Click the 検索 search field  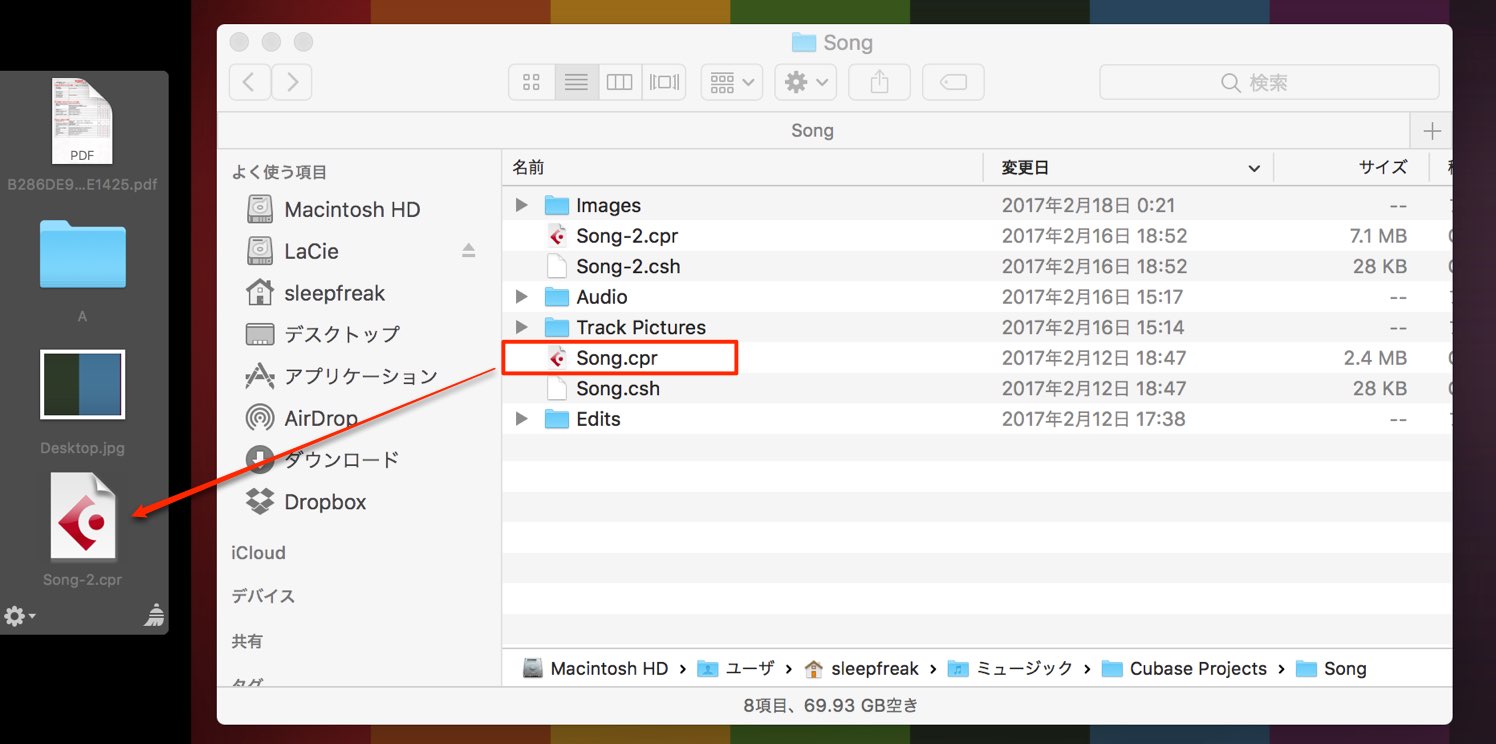click(x=1269, y=82)
